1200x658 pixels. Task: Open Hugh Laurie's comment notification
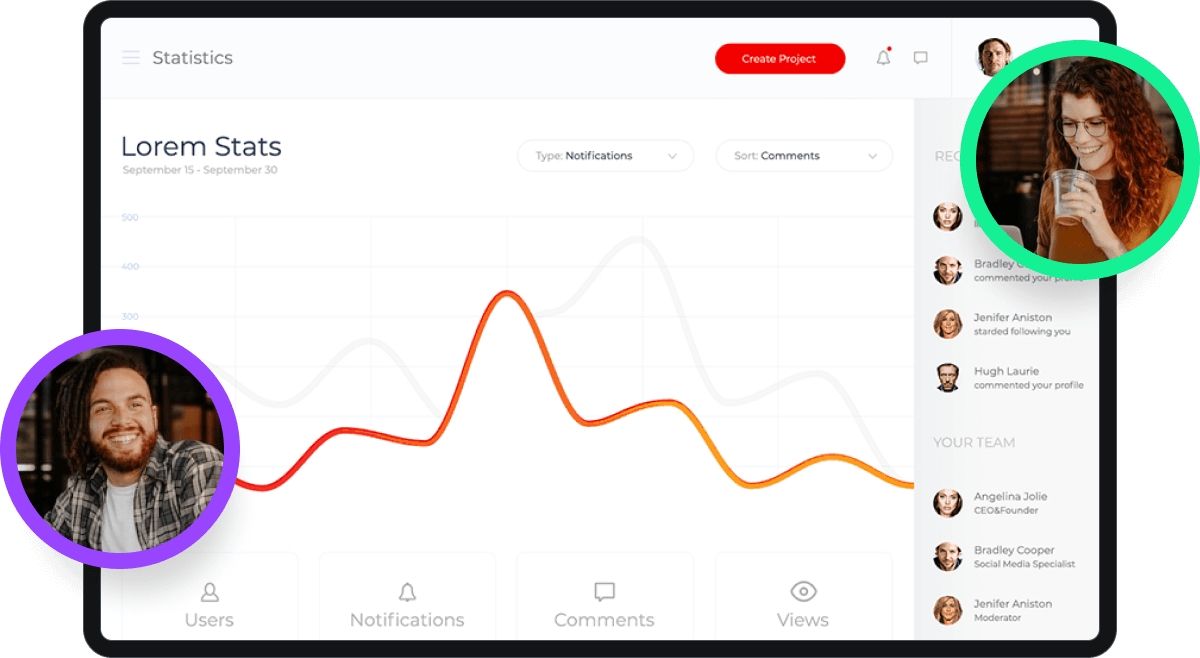[x=1027, y=378]
